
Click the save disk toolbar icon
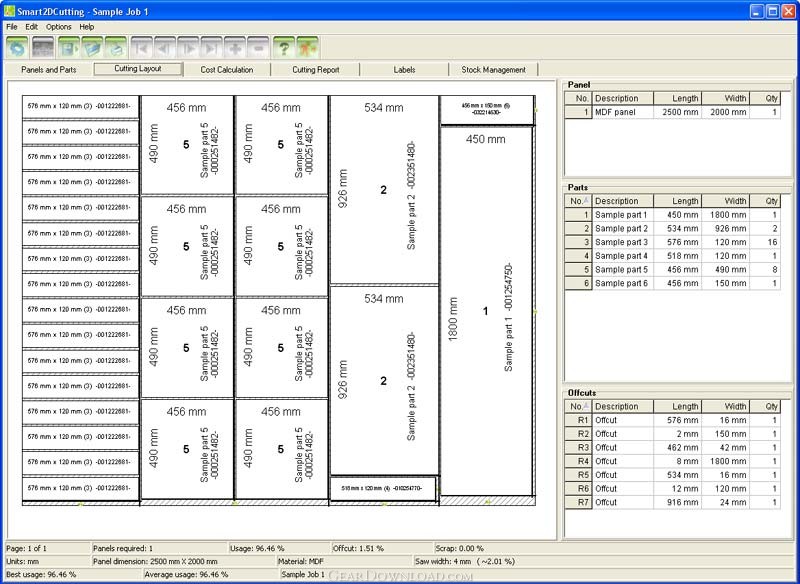68,48
